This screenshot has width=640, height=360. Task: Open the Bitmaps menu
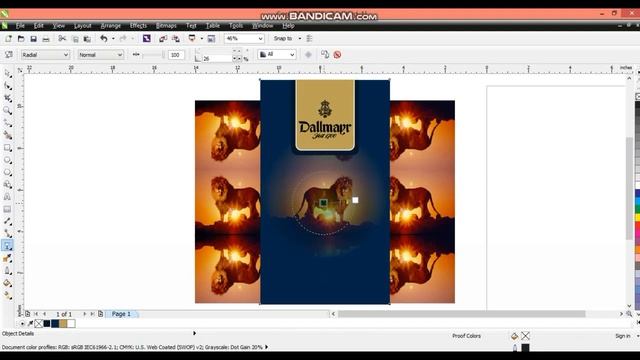pos(166,25)
